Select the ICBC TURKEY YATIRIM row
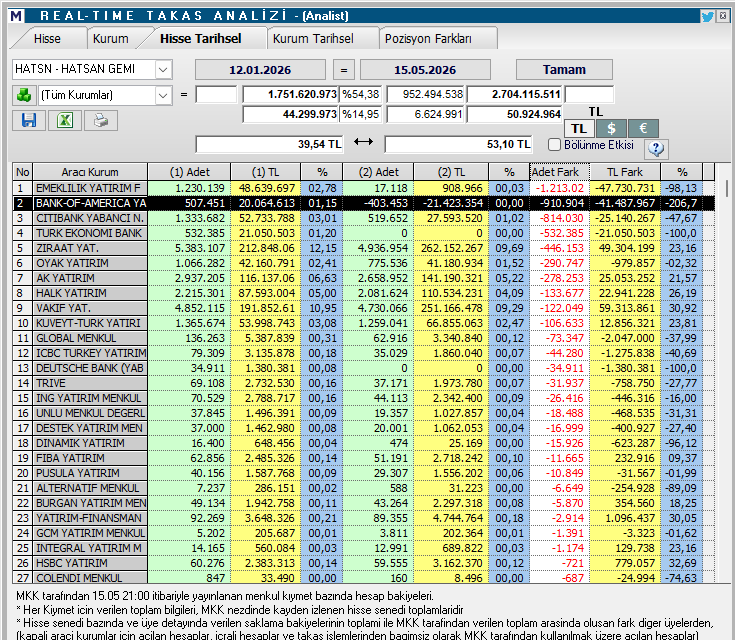Viewport: 735px width, 640px height. pos(363,353)
